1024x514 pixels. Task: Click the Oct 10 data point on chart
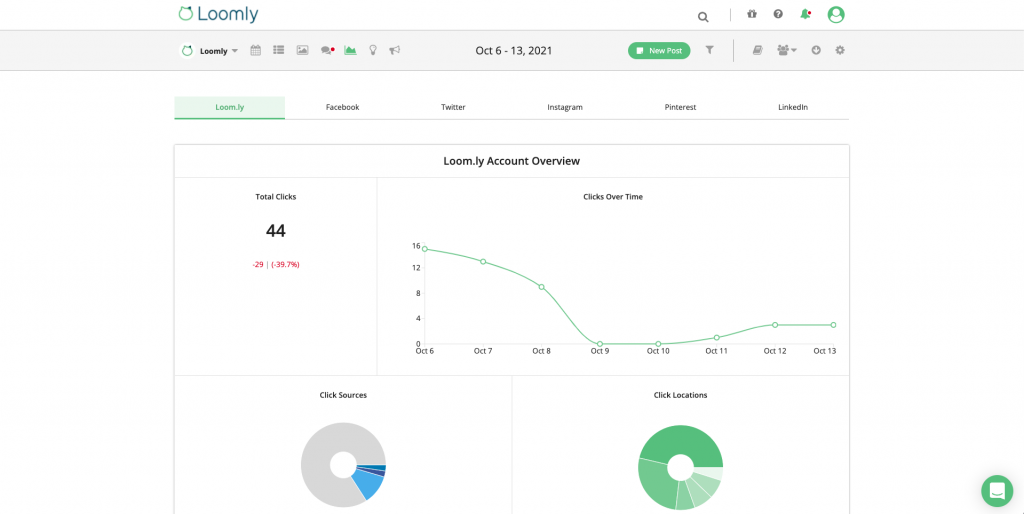658,344
